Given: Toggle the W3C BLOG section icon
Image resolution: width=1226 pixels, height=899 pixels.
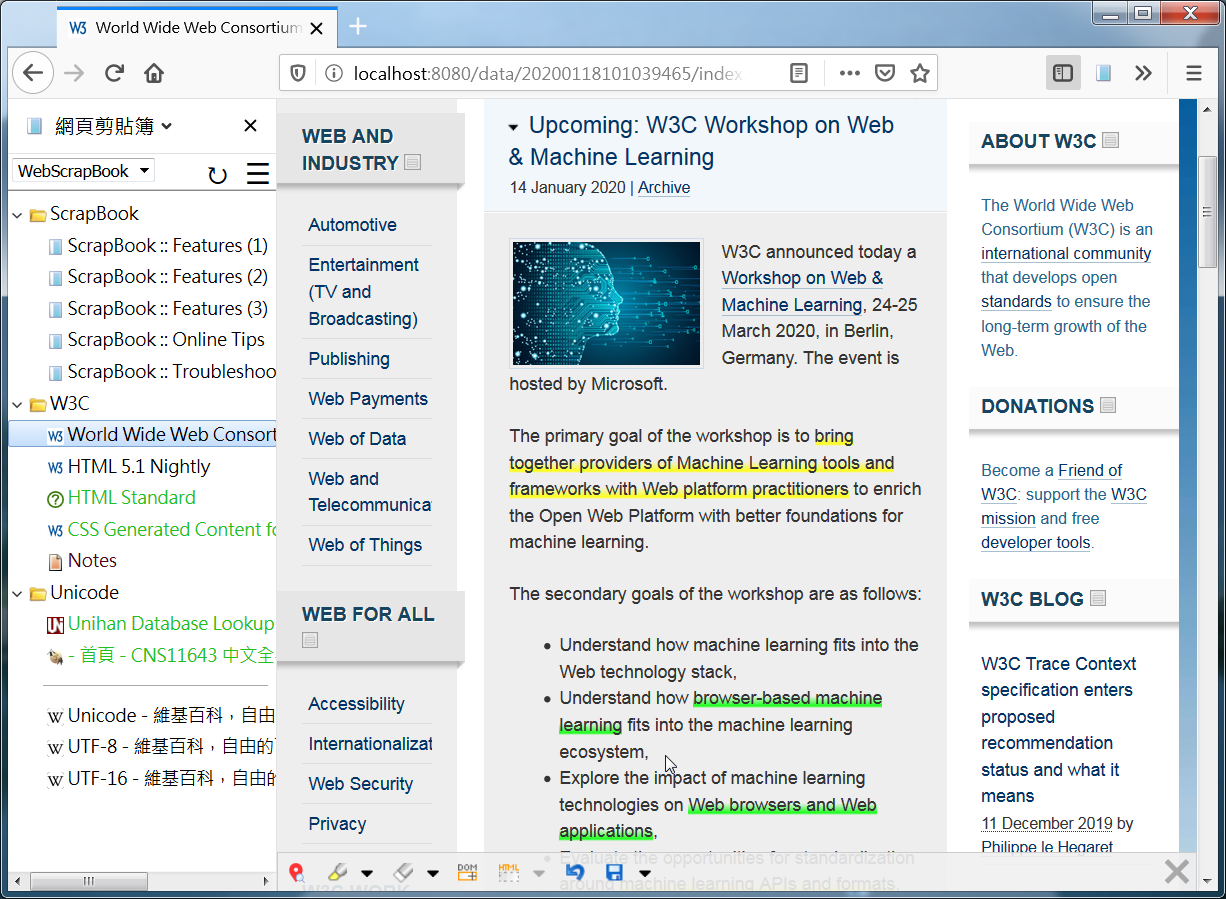Looking at the screenshot, I should (x=1098, y=598).
